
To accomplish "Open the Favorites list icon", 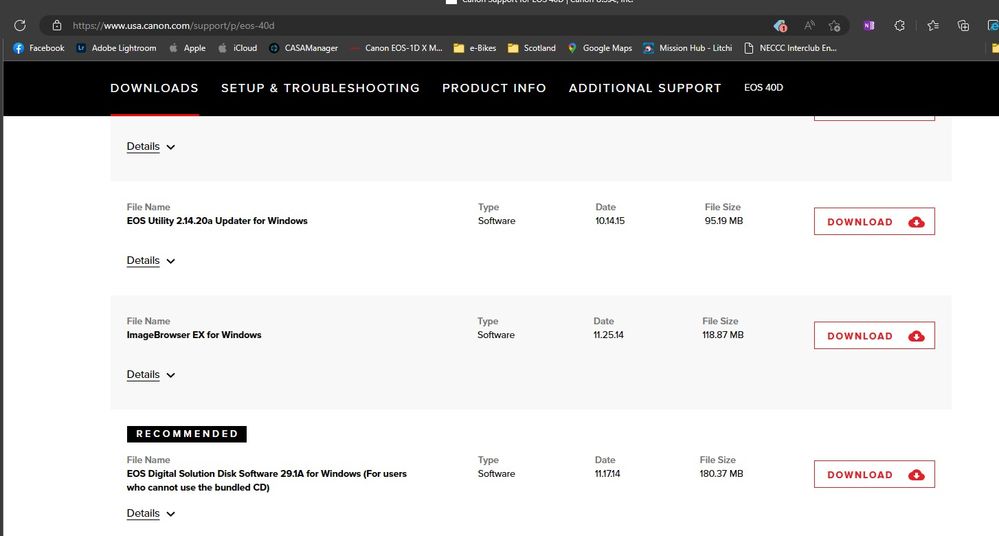I will [932, 25].
